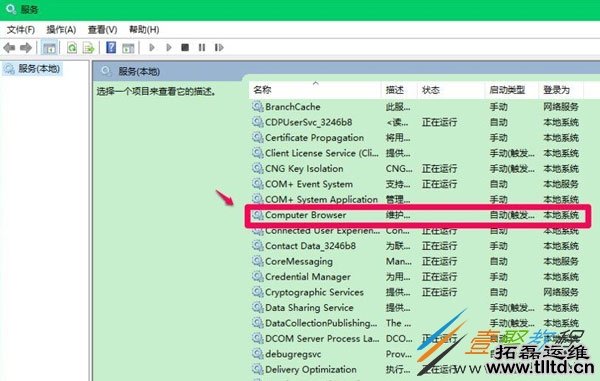Click the gear icon beside debugregsvc
Screen dimensions: 600x381
[258, 353]
